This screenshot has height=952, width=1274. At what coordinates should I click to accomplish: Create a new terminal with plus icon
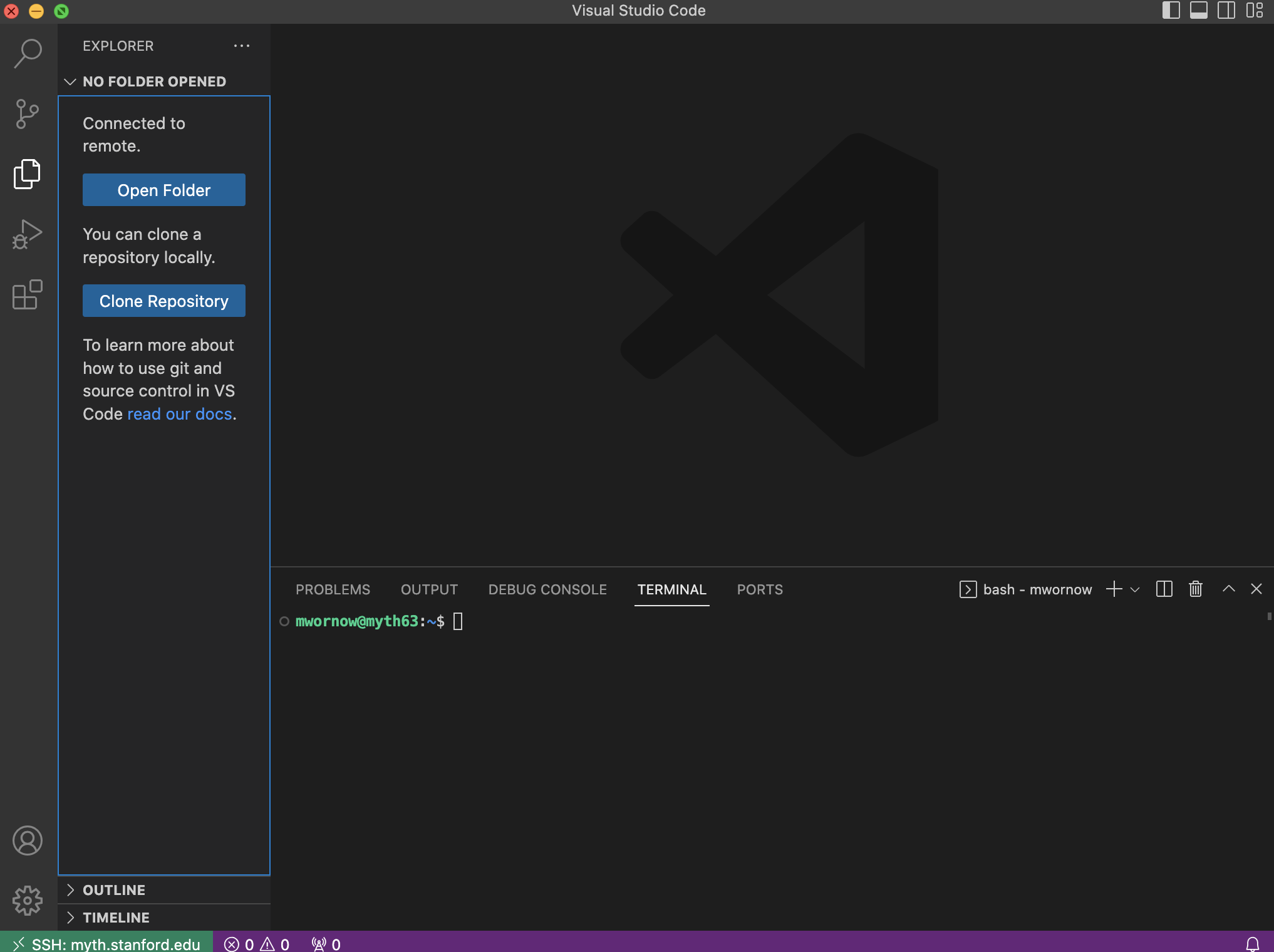pyautogui.click(x=1114, y=589)
